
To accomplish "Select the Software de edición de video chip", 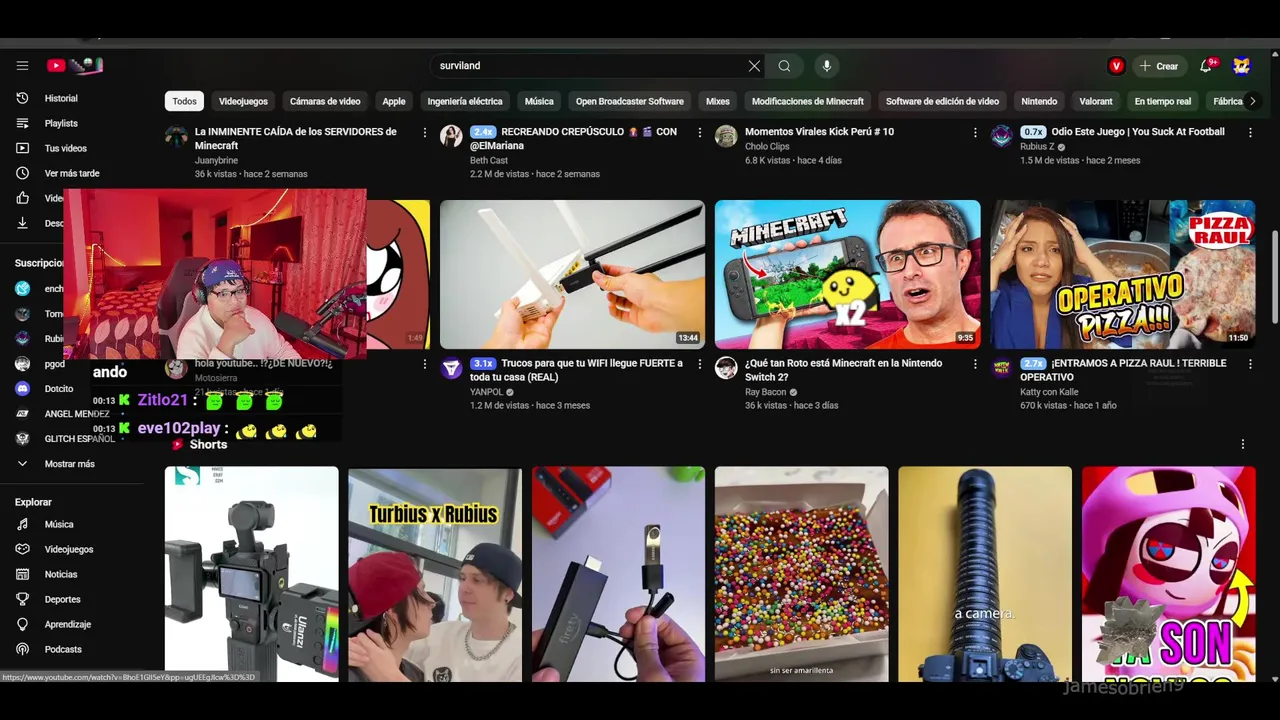I will coord(942,101).
